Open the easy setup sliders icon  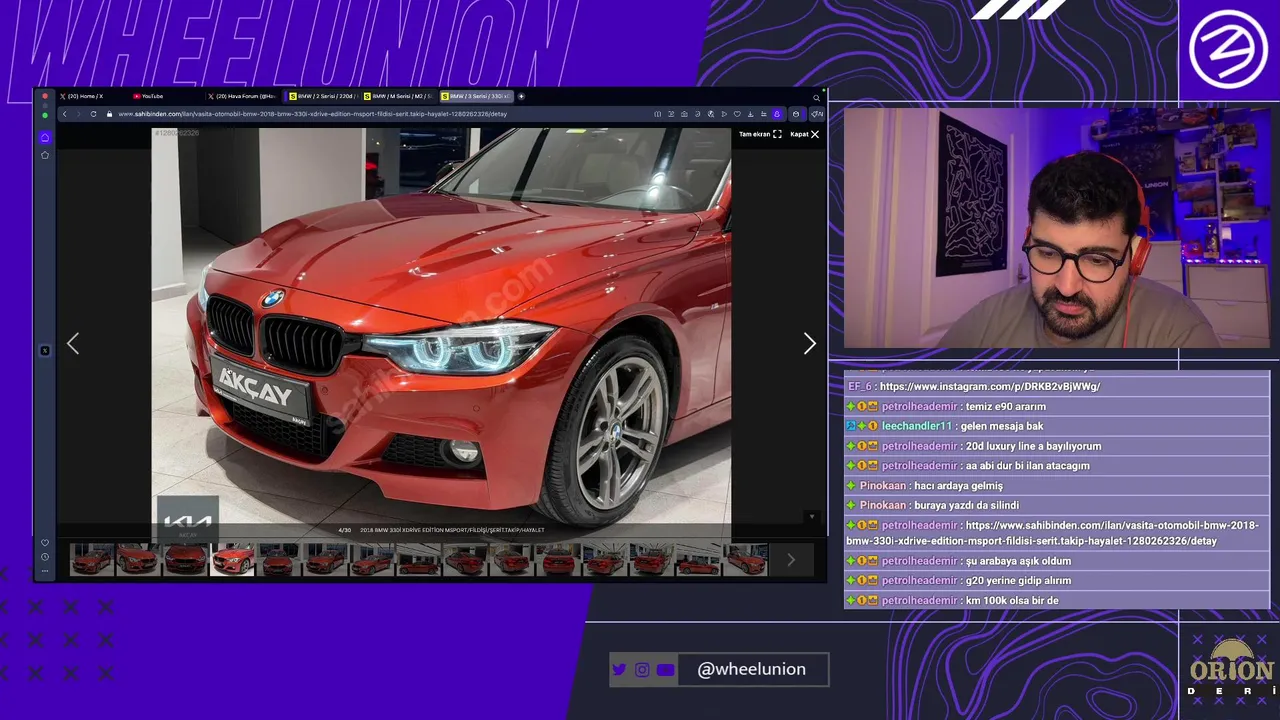click(x=764, y=114)
